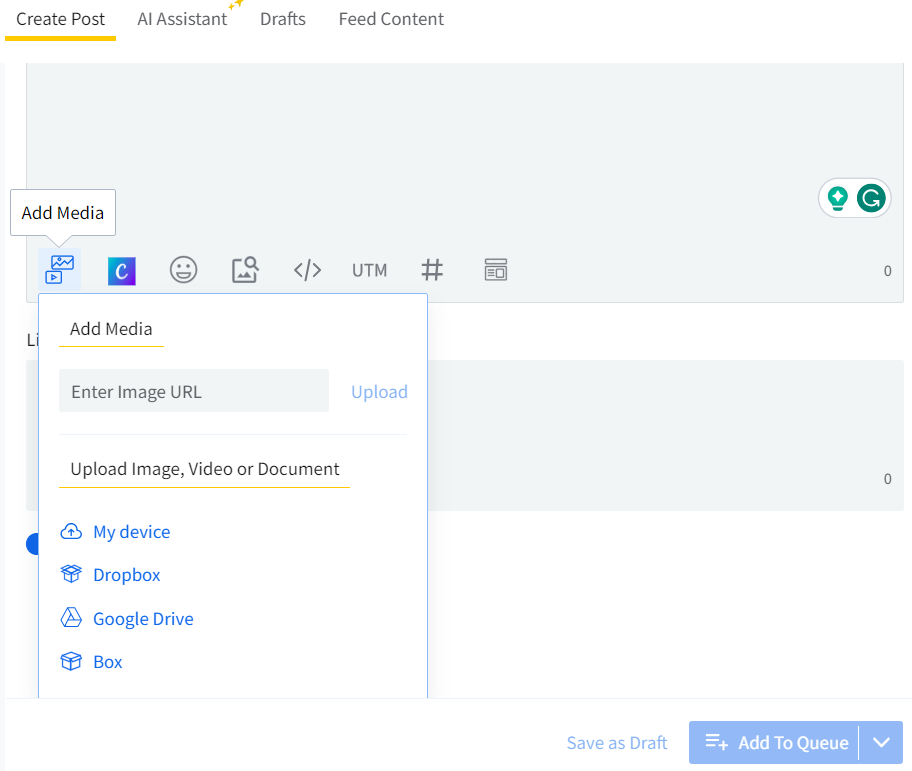Click the Add Media toolbar icon
The height and width of the screenshot is (771, 912).
60,270
